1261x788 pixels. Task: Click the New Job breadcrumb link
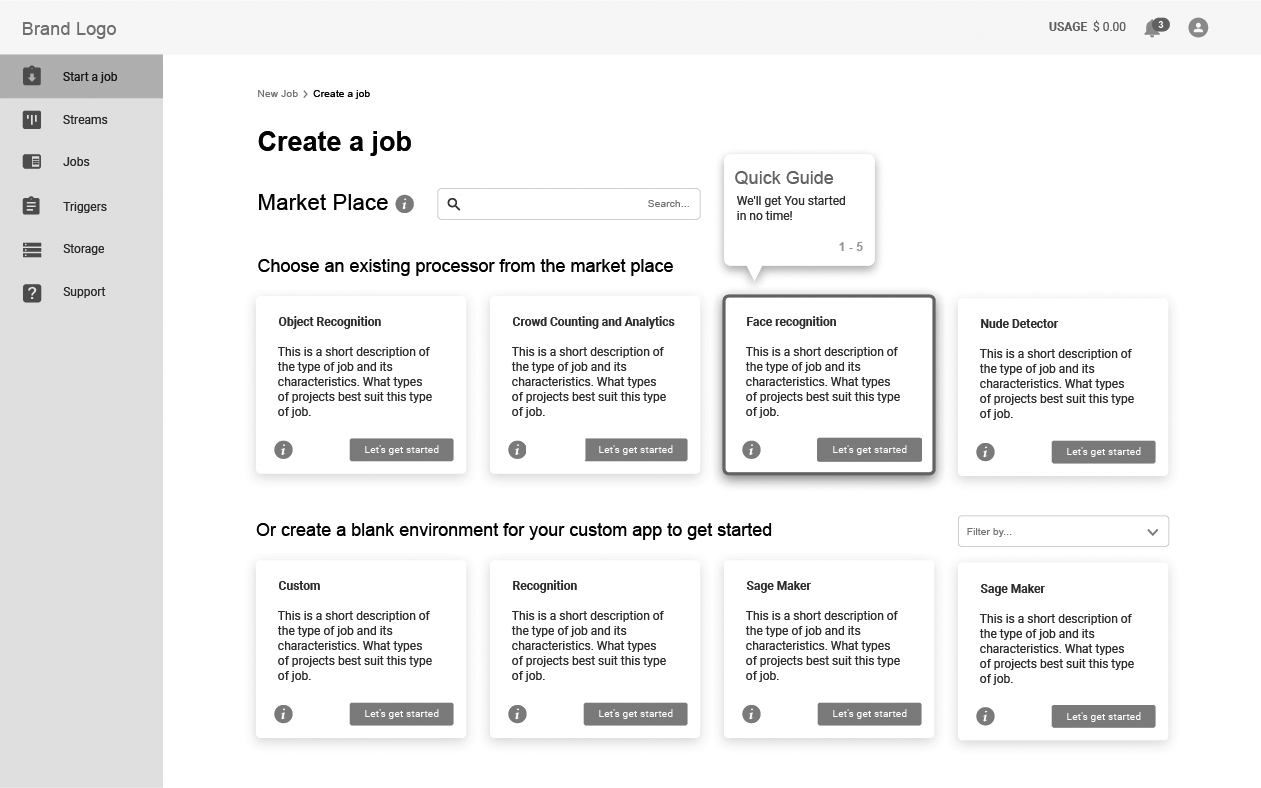[x=277, y=94]
